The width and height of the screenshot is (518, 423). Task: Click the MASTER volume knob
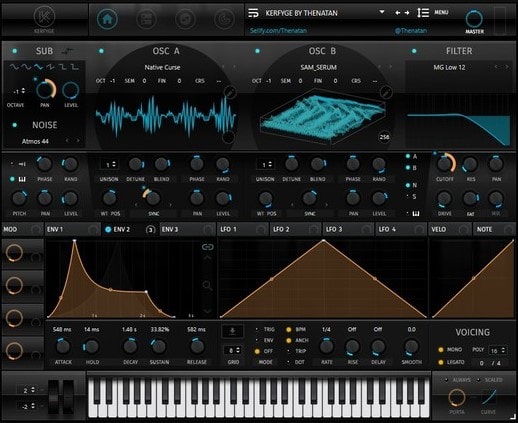474,19
